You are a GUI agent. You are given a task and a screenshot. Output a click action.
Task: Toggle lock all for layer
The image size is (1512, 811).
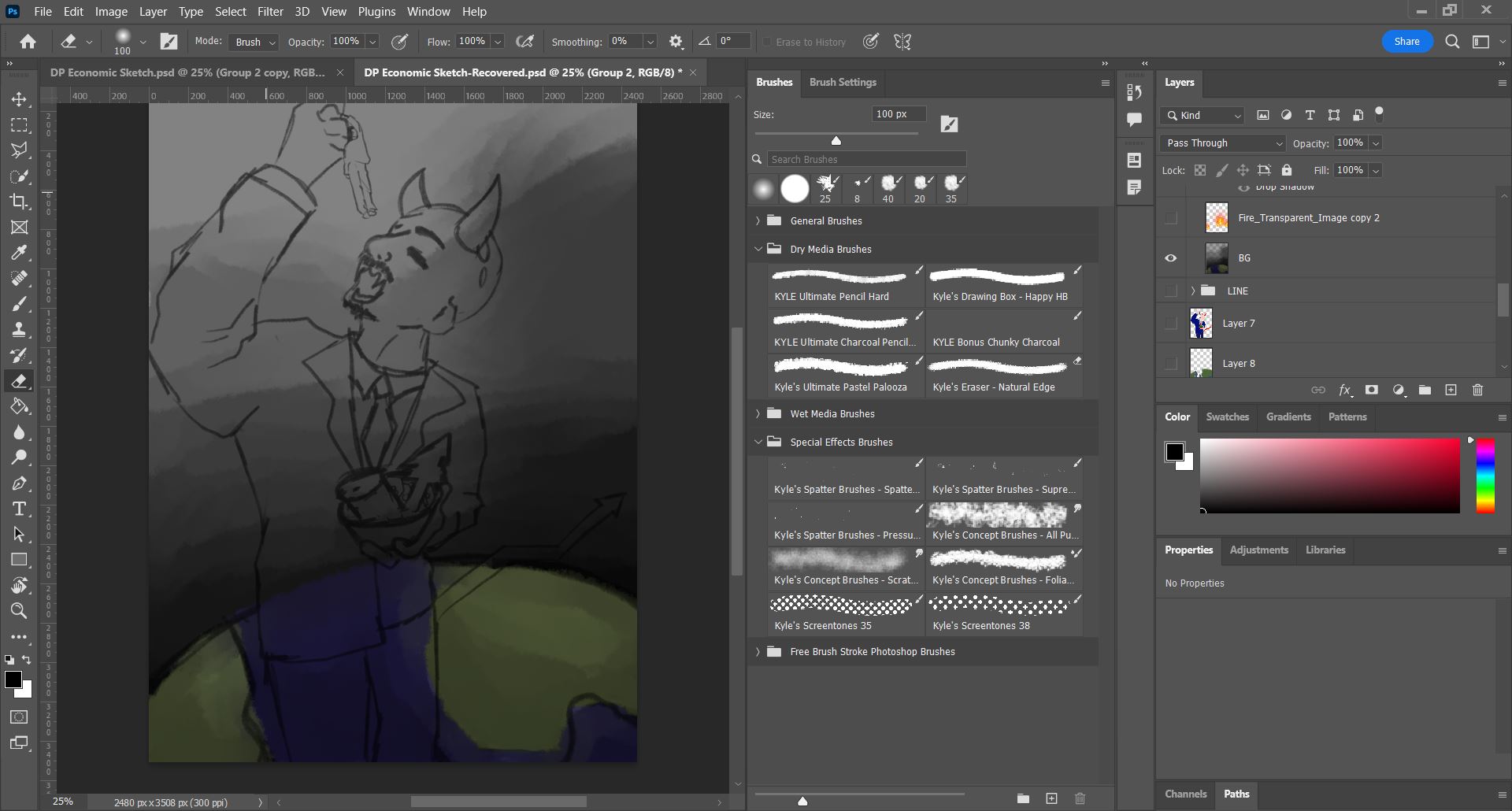point(1287,170)
